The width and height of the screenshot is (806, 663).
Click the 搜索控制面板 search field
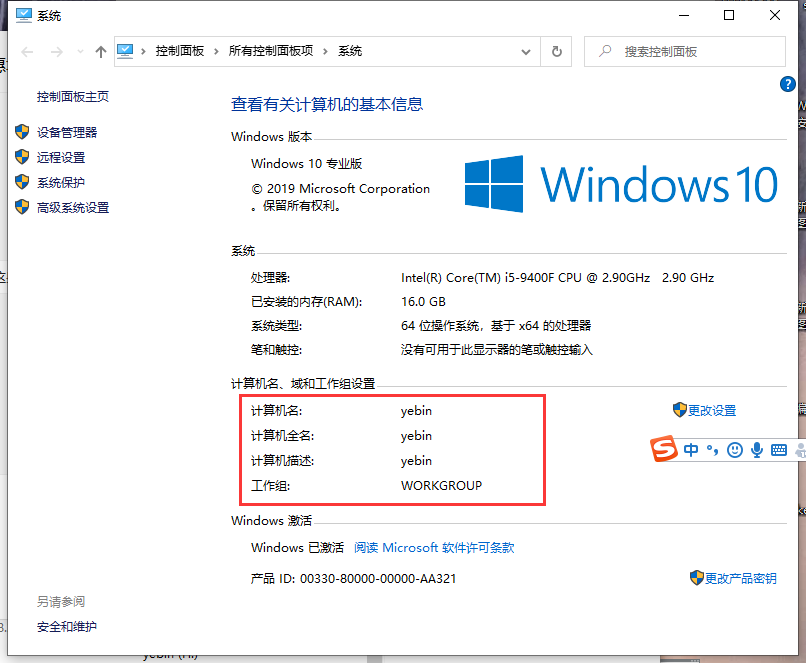[685, 51]
